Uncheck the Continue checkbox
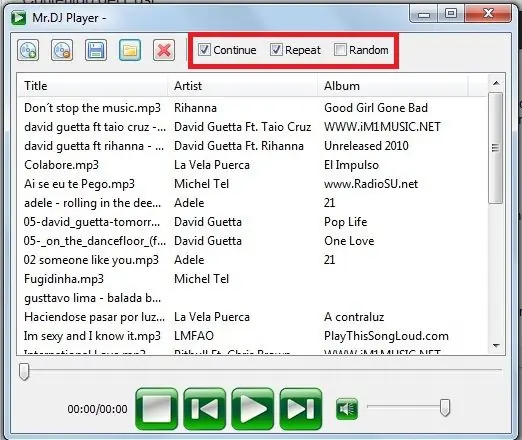 [204, 50]
